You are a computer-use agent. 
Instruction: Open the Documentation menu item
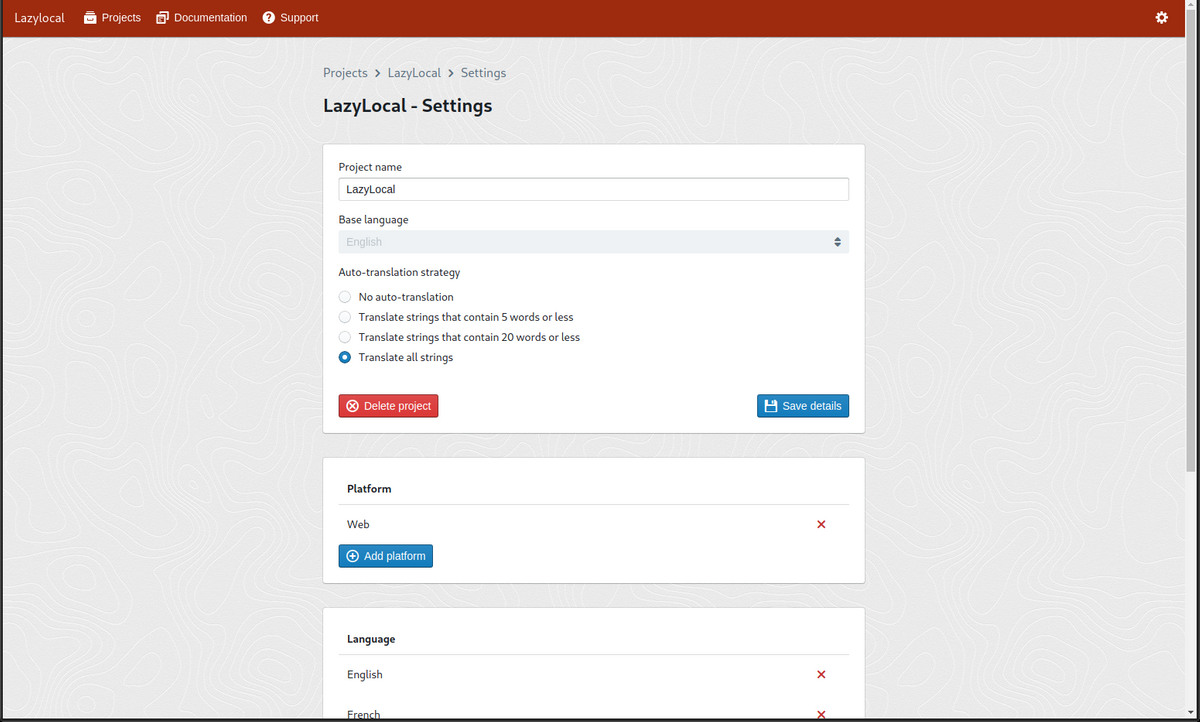pyautogui.click(x=210, y=18)
